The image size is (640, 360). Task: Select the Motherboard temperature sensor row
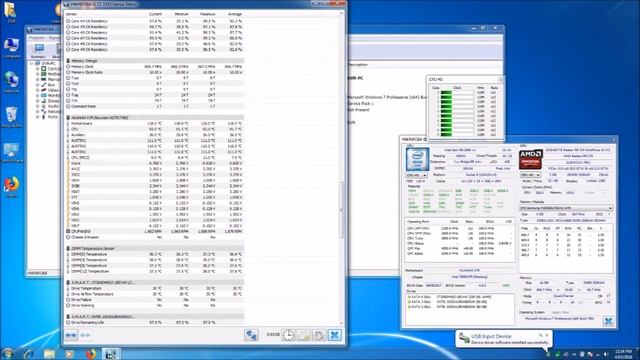(155, 123)
